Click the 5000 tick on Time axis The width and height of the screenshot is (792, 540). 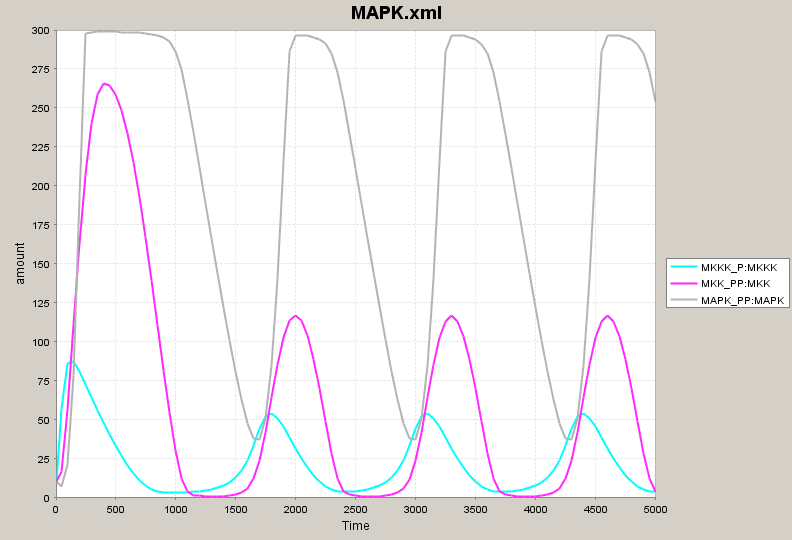pos(655,509)
